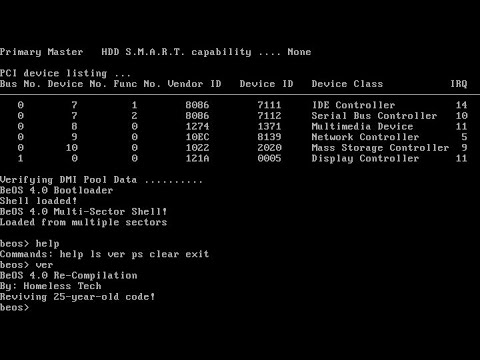Click the "Func No." column header
Image resolution: width=480 pixels, height=360 pixels.
click(137, 84)
